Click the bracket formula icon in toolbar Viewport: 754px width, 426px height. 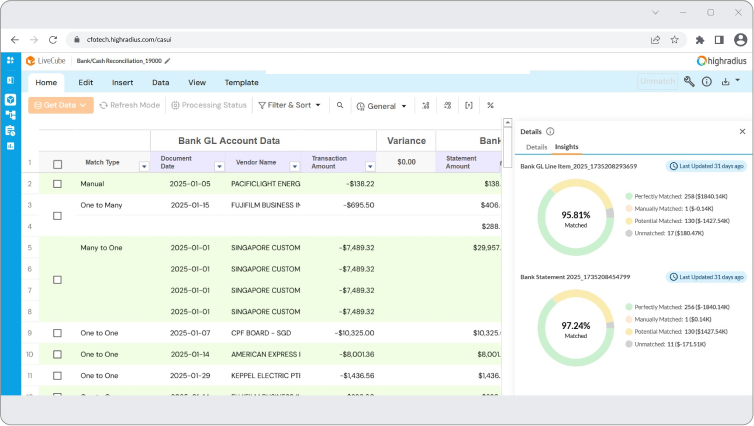click(468, 105)
